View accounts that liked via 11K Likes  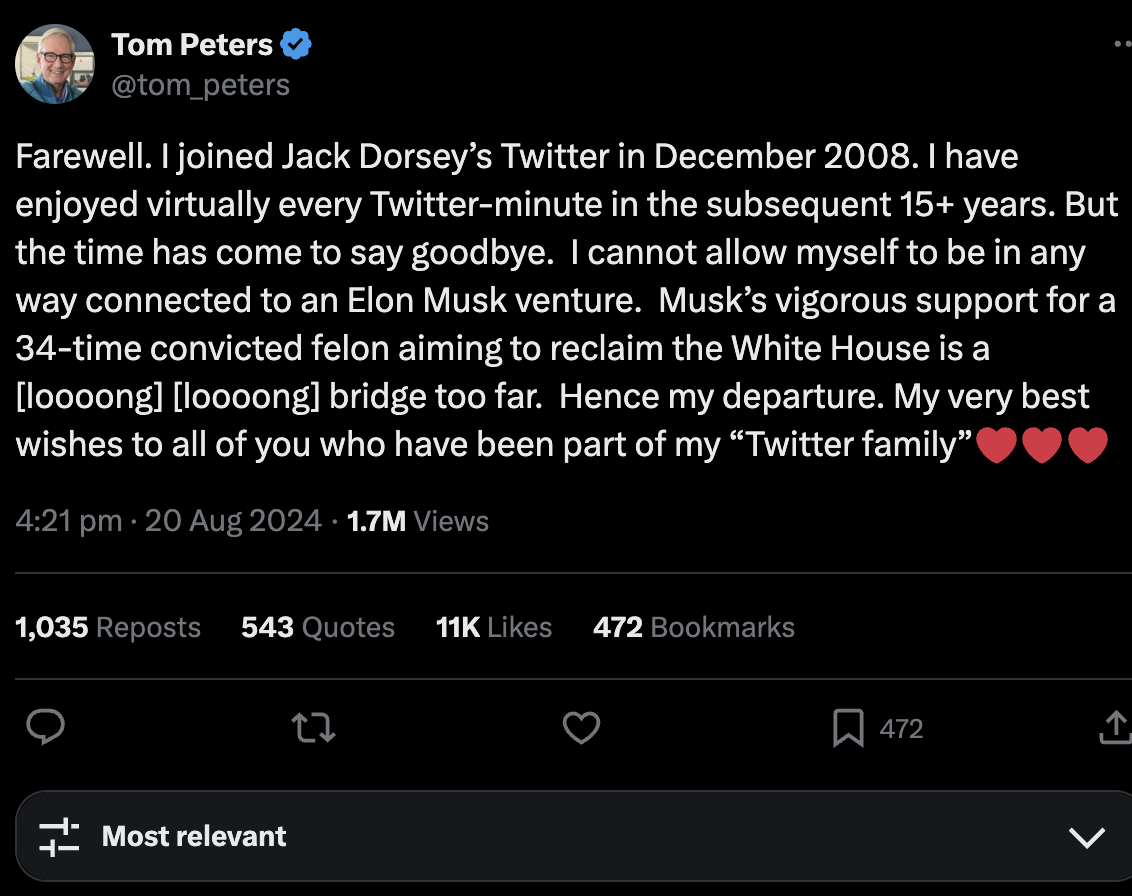[x=494, y=627]
